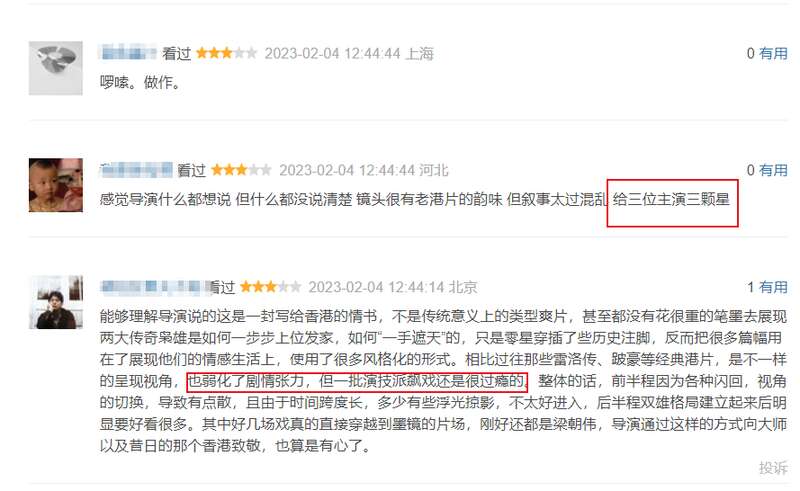Click the timestamp 2023-02-04 12:44:14 北京
Image resolution: width=800 pixels, height=491 pixels.
[393, 287]
